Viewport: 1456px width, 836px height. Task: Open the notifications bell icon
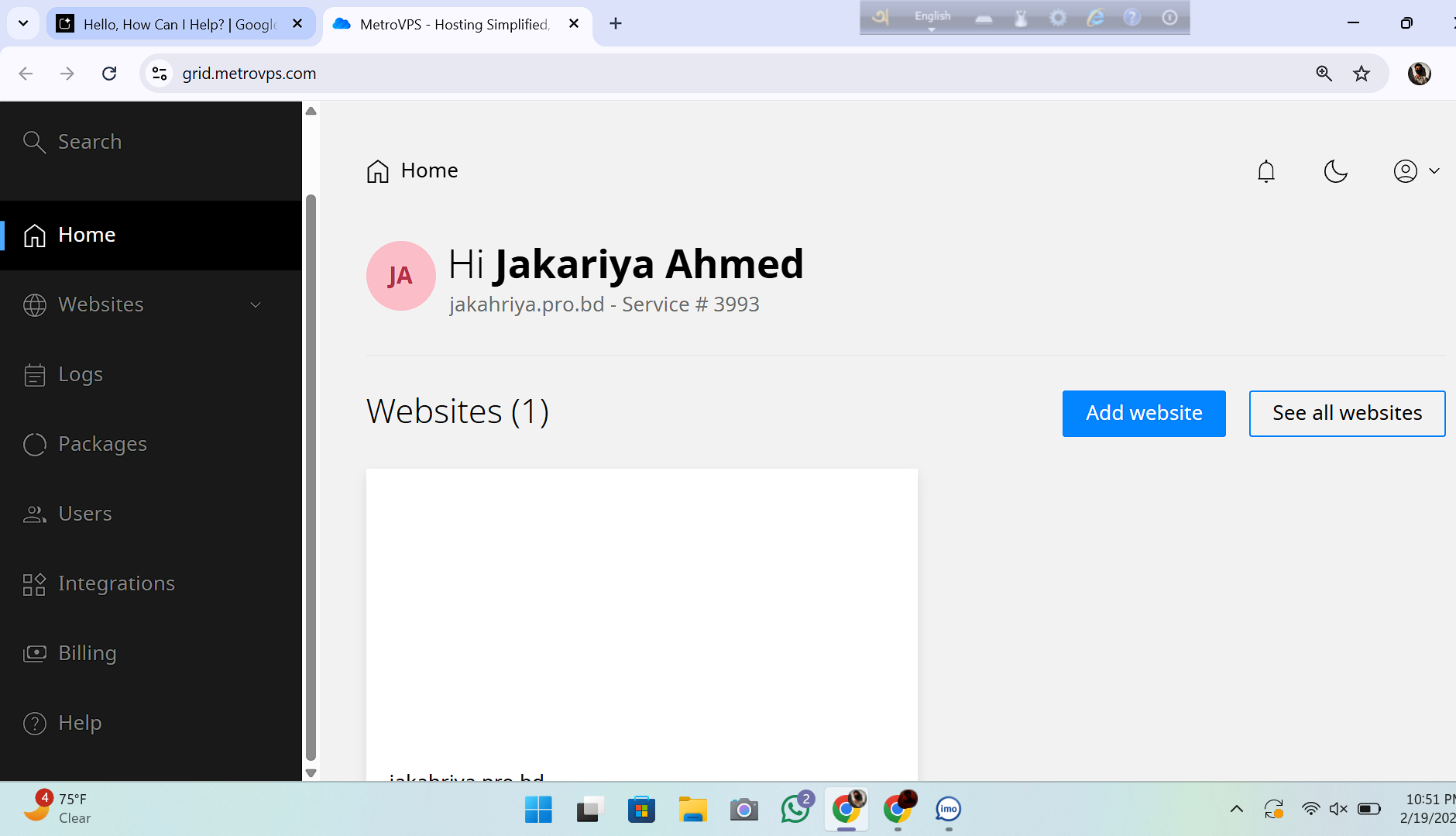1266,170
